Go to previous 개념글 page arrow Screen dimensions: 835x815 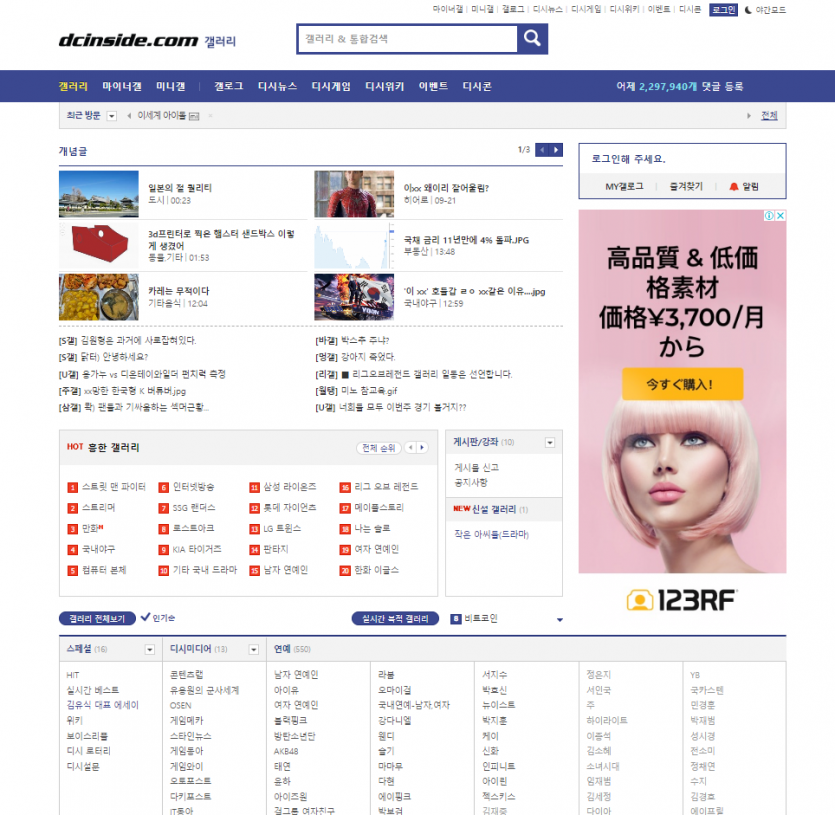543,150
